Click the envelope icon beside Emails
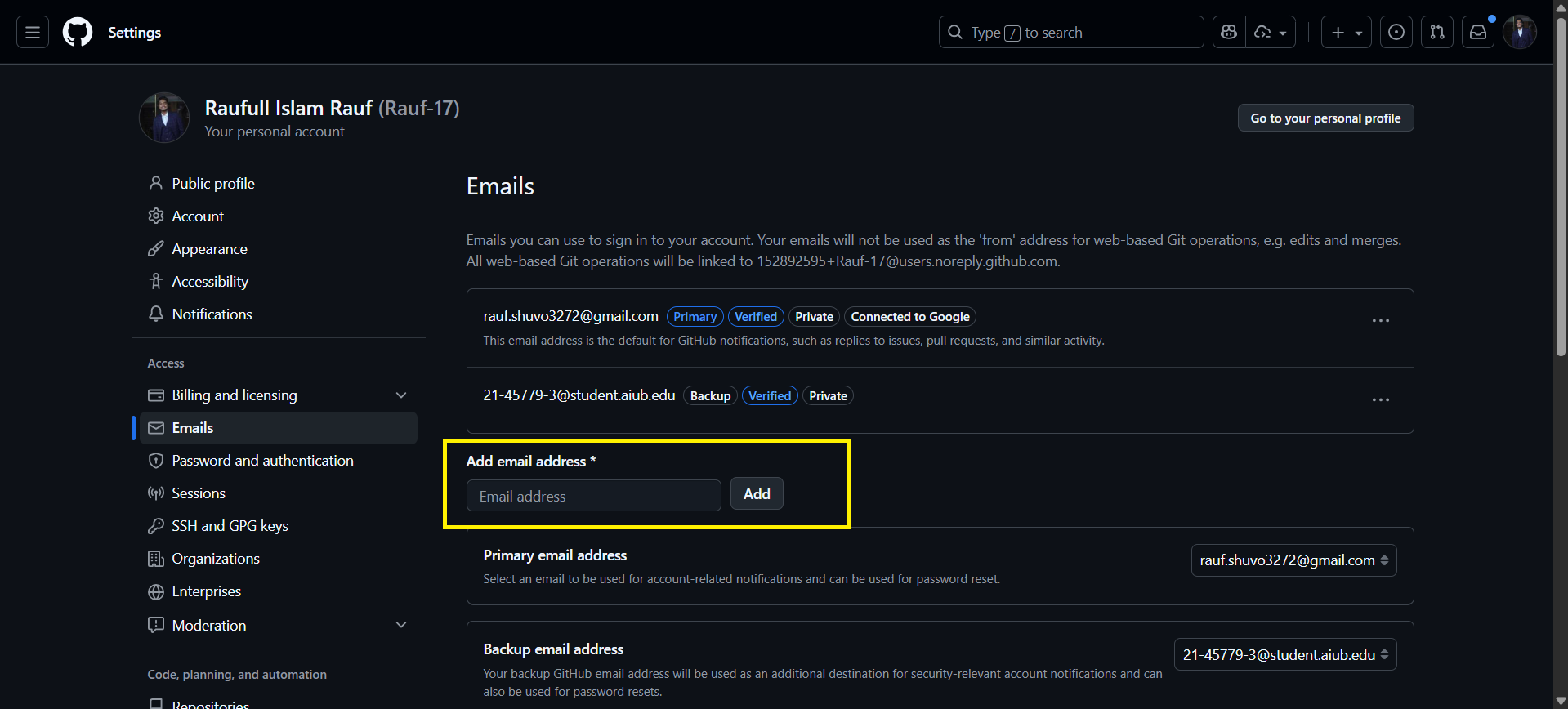The image size is (1568, 709). [156, 428]
